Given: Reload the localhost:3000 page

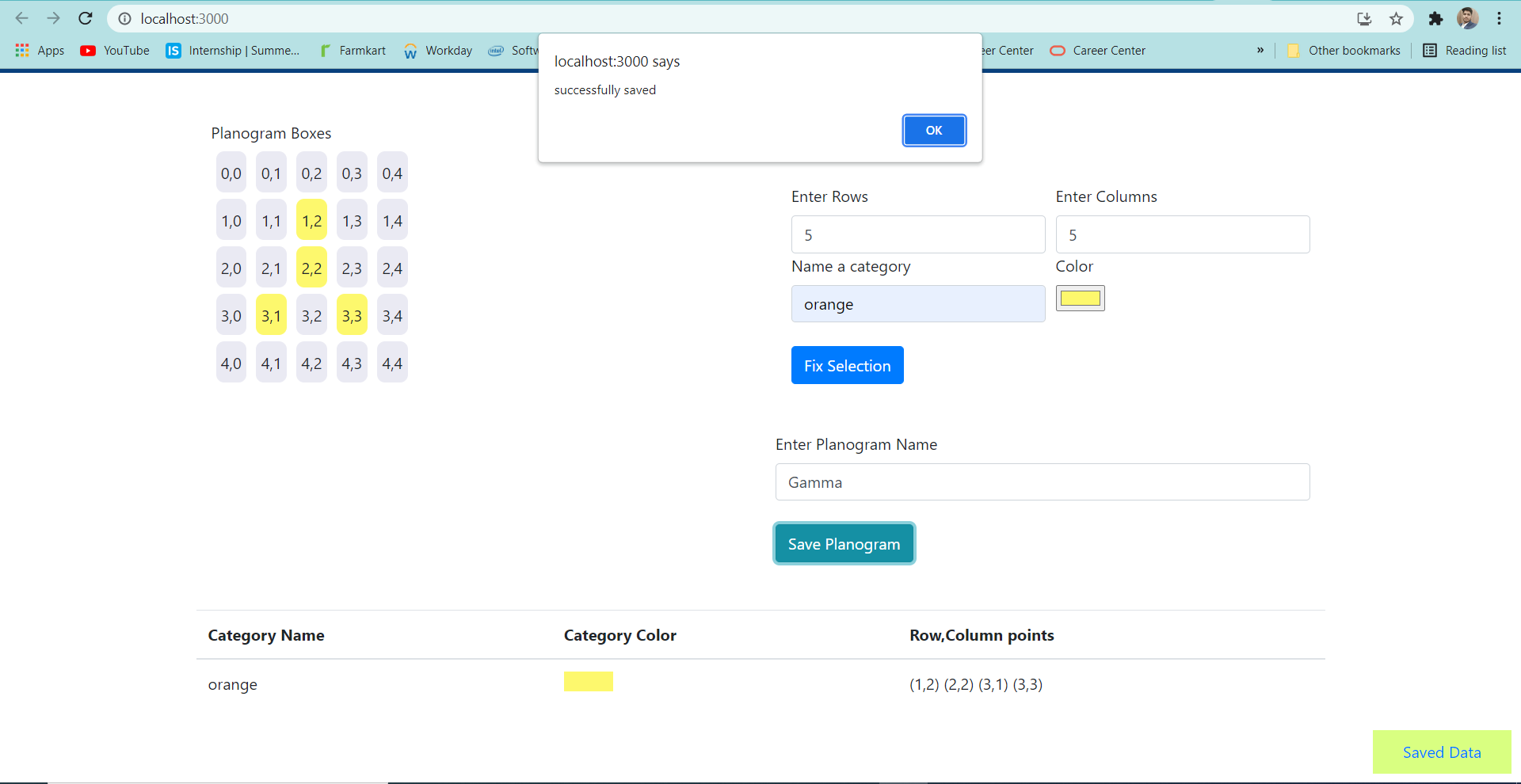Looking at the screenshot, I should click(x=85, y=18).
